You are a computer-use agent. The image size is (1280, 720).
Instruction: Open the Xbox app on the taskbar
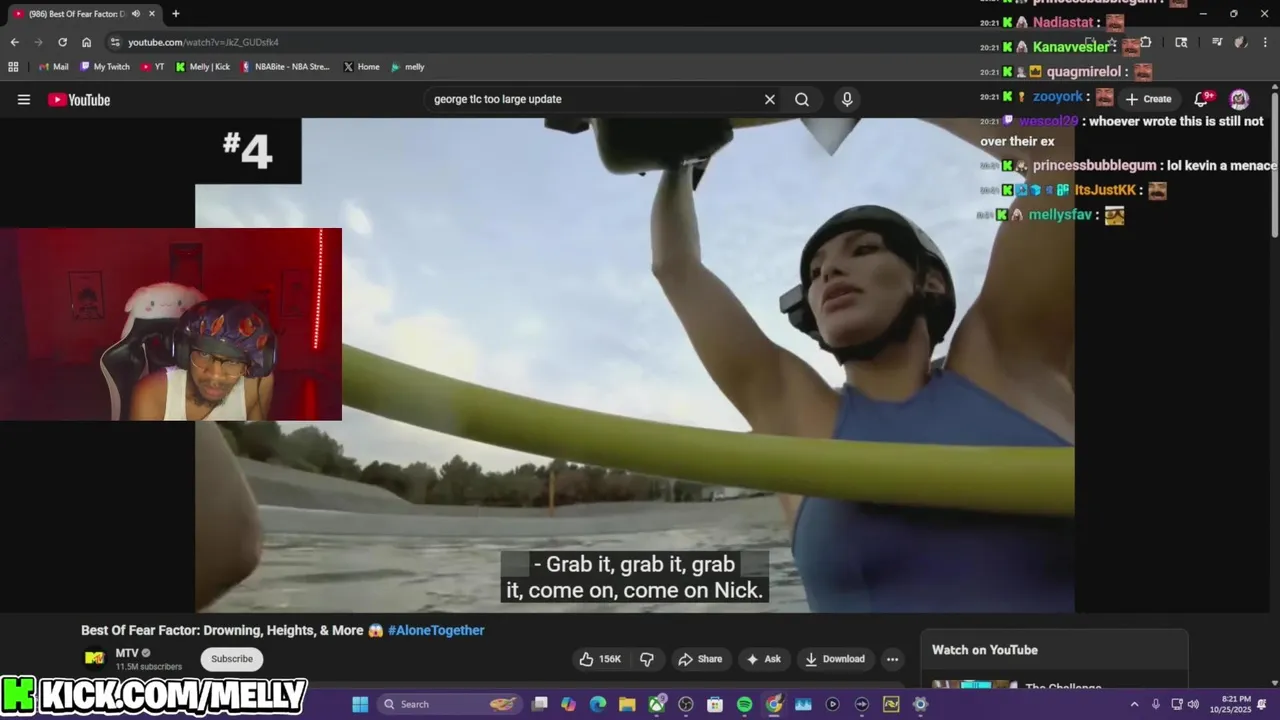click(x=657, y=704)
